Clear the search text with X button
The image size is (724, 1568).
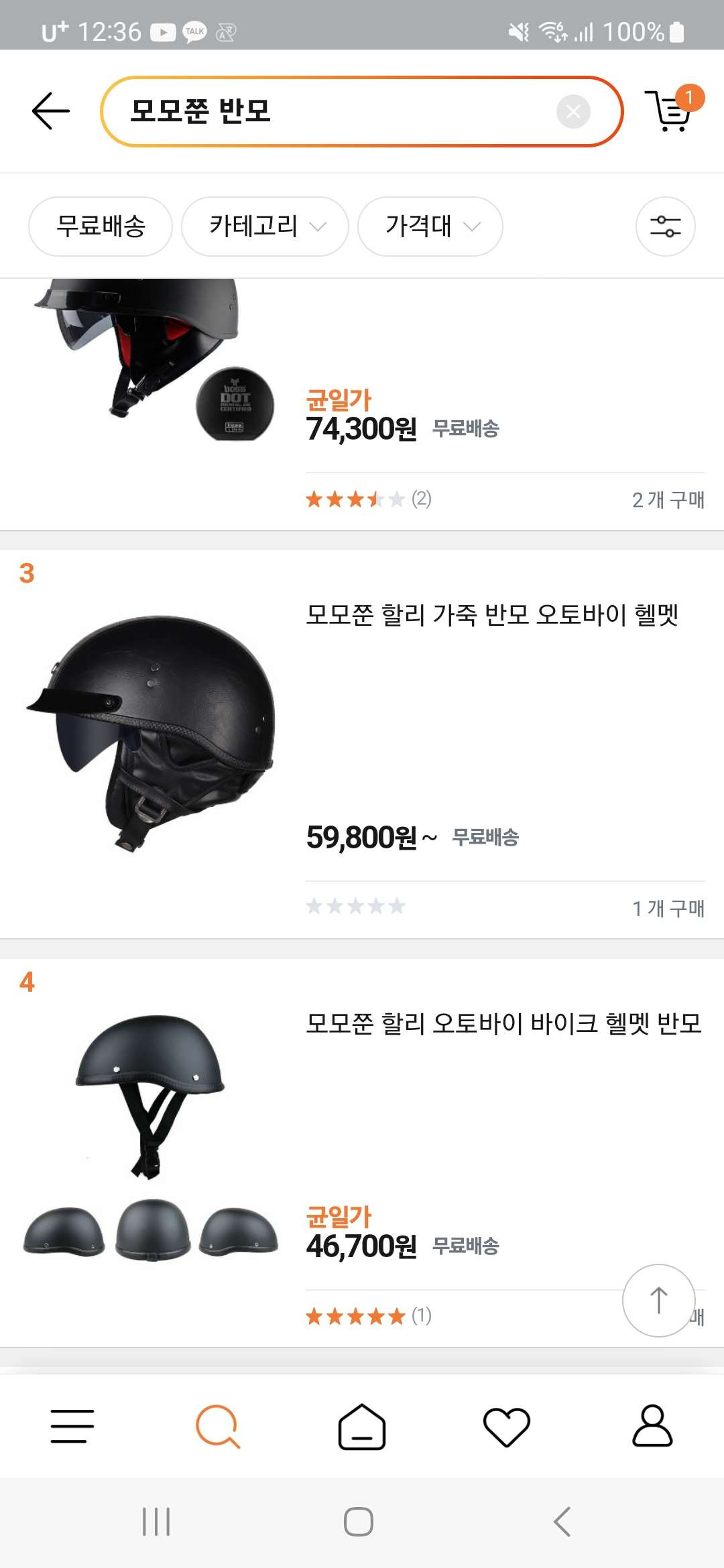point(573,111)
